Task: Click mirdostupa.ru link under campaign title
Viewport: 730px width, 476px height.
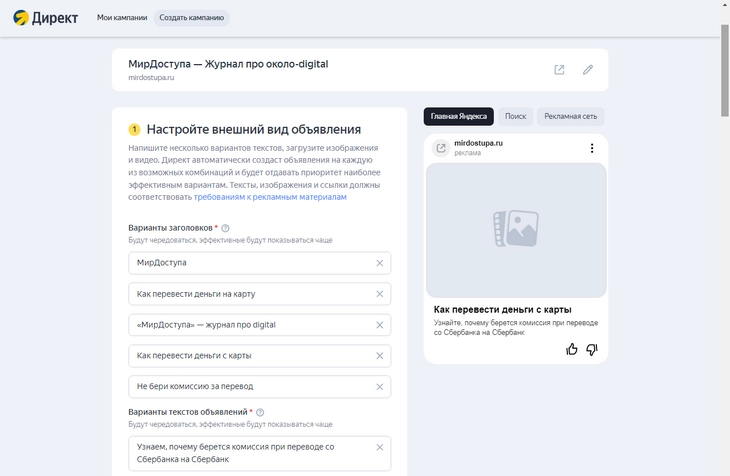Action: (151, 78)
